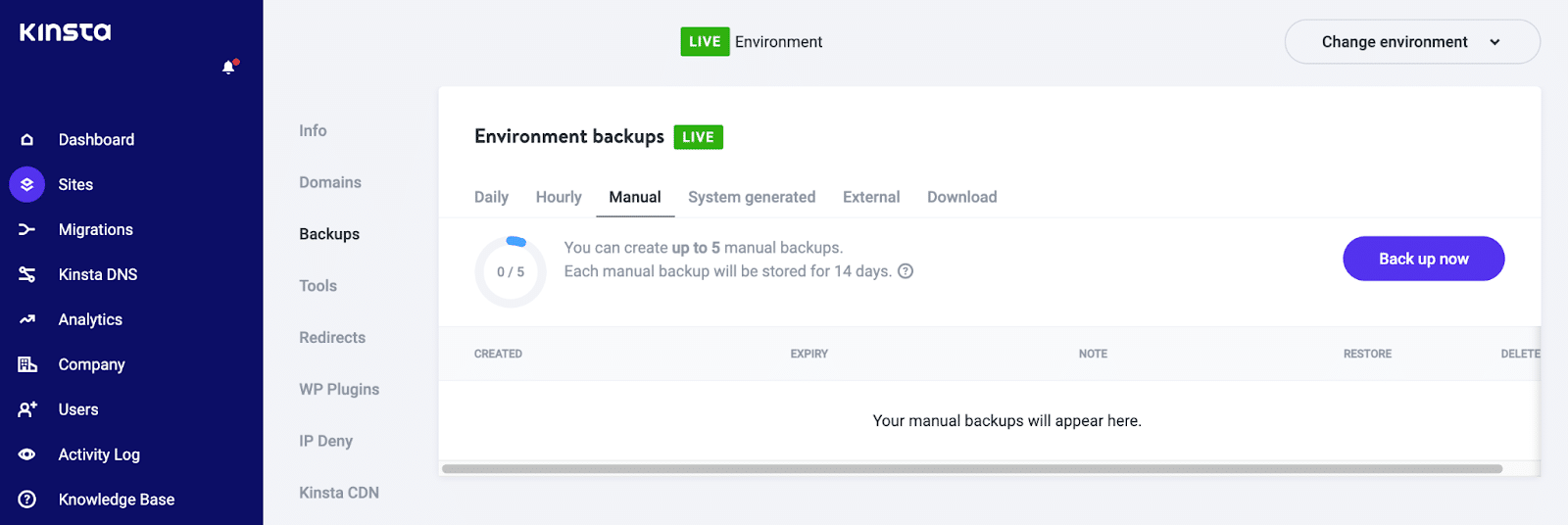Select the System generated tab
Image resolution: width=1568 pixels, height=525 pixels.
752,197
